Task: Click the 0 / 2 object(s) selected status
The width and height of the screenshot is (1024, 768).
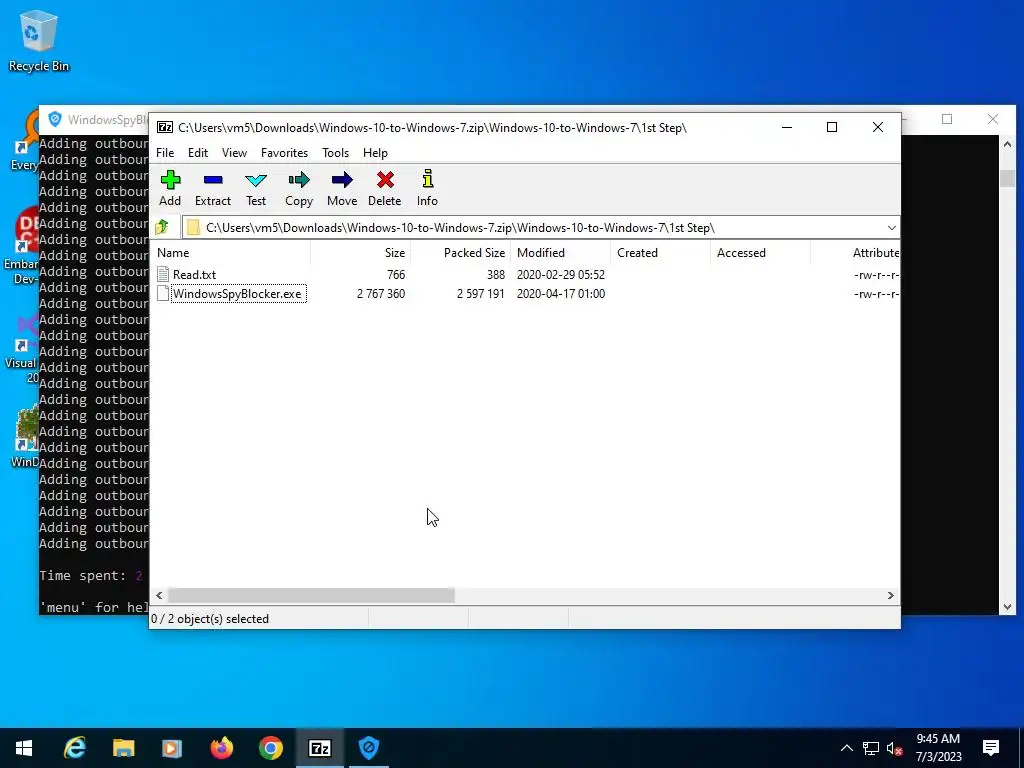Action: click(210, 619)
